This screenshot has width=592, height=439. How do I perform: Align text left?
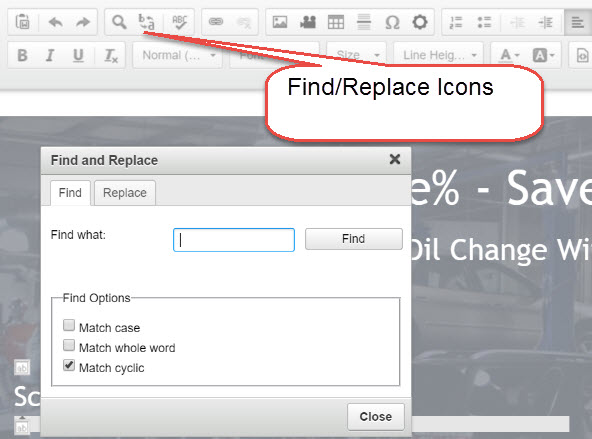click(x=578, y=22)
